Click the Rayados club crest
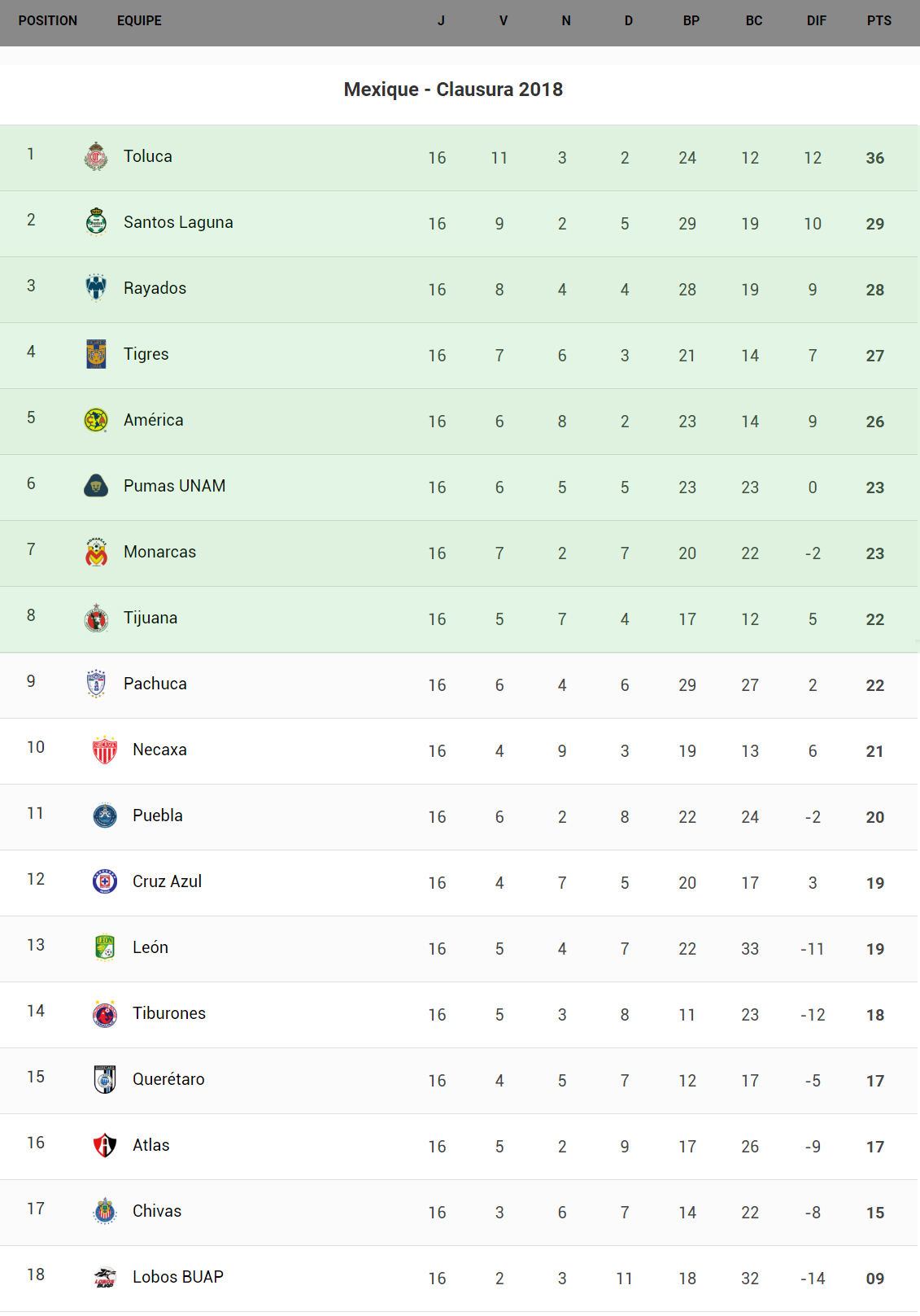This screenshot has width=920, height=1316. pyautogui.click(x=96, y=288)
